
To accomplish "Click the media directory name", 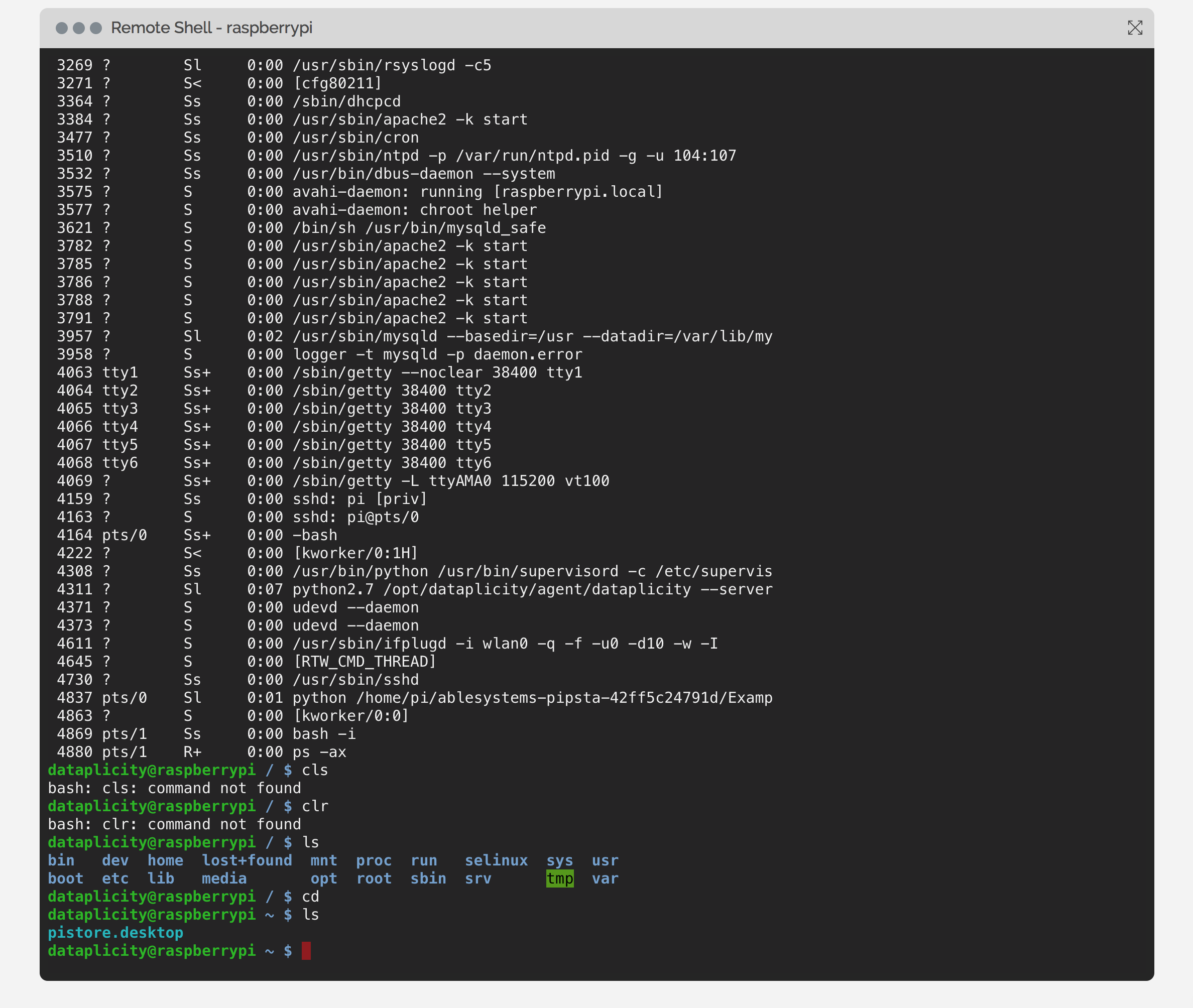I will coord(224,878).
